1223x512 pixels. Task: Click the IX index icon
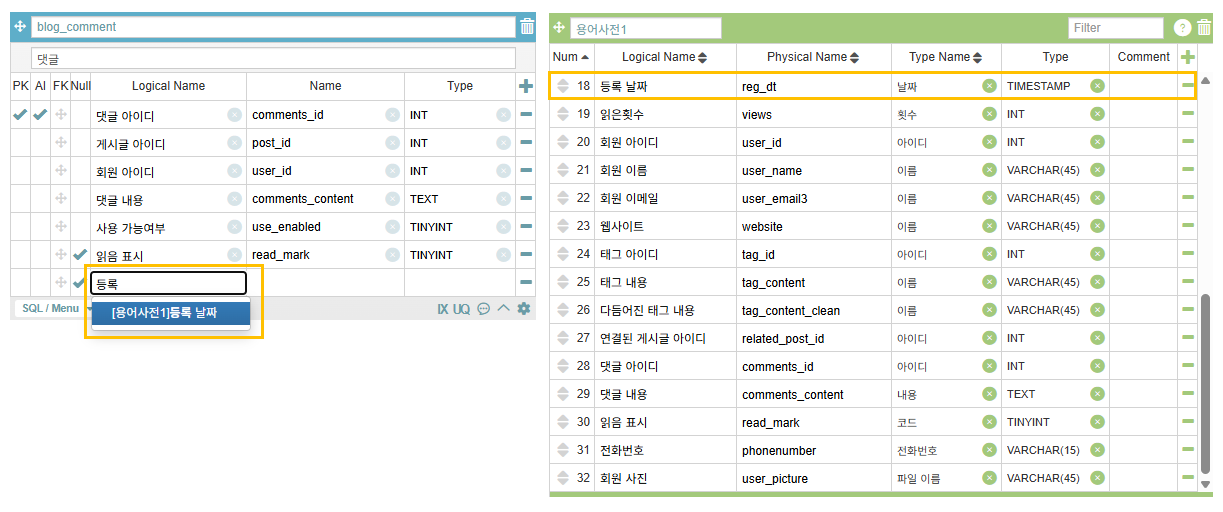pyautogui.click(x=442, y=309)
